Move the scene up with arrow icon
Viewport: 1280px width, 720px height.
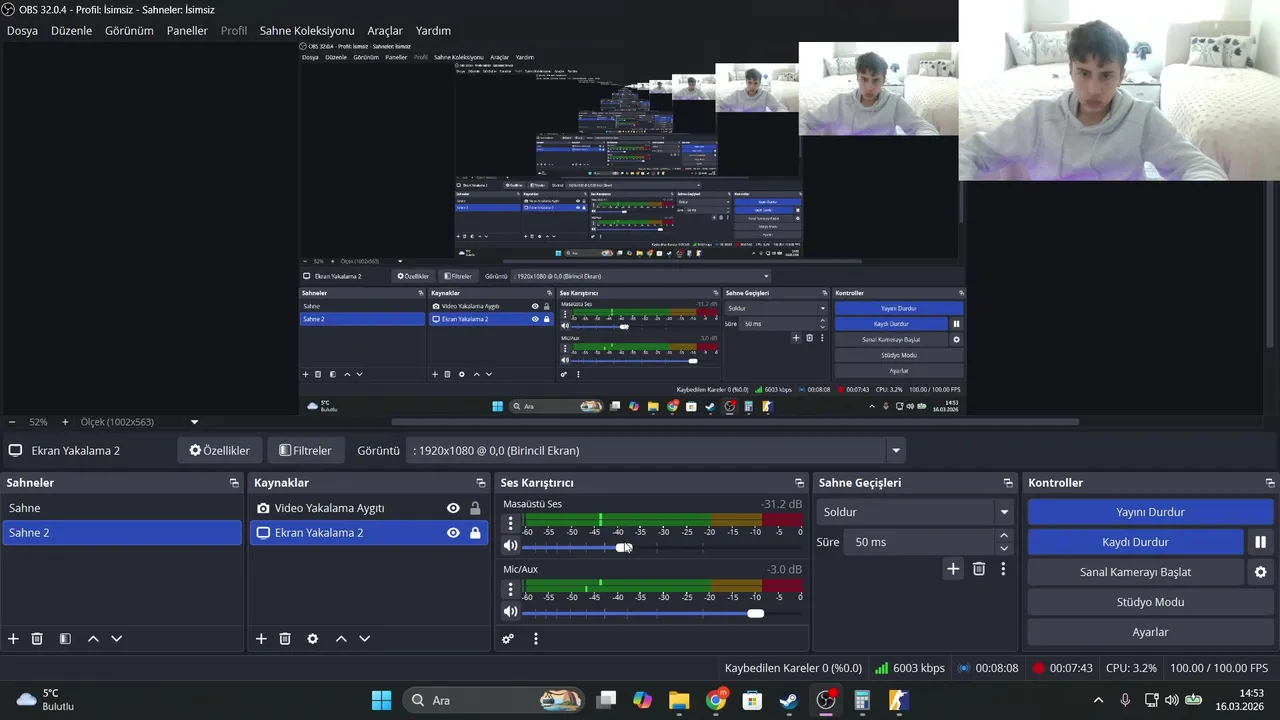(93, 638)
